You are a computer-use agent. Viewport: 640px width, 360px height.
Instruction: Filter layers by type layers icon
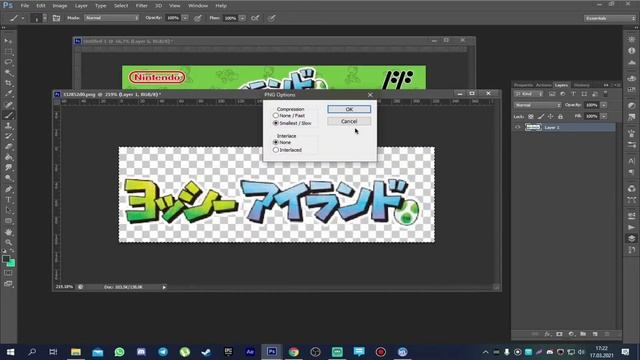[x=573, y=94]
